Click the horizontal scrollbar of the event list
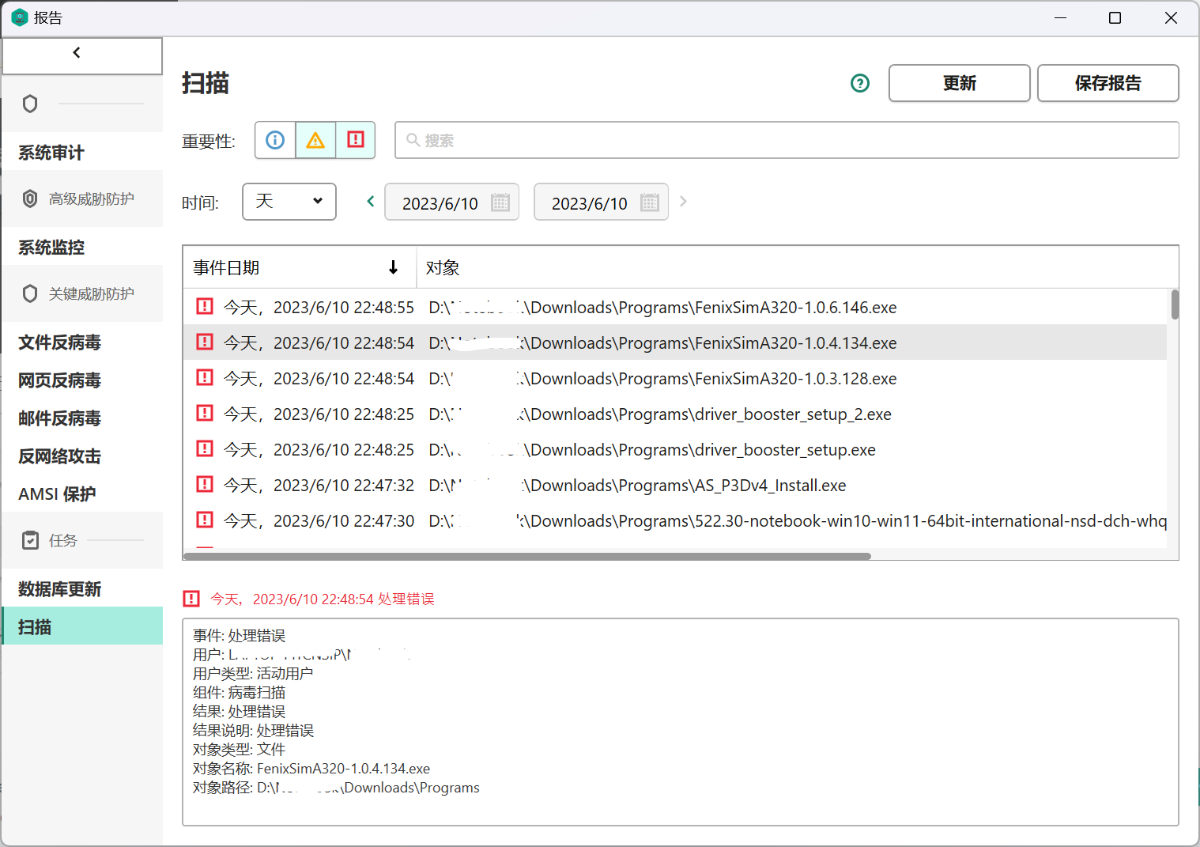1200x847 pixels. click(x=528, y=556)
